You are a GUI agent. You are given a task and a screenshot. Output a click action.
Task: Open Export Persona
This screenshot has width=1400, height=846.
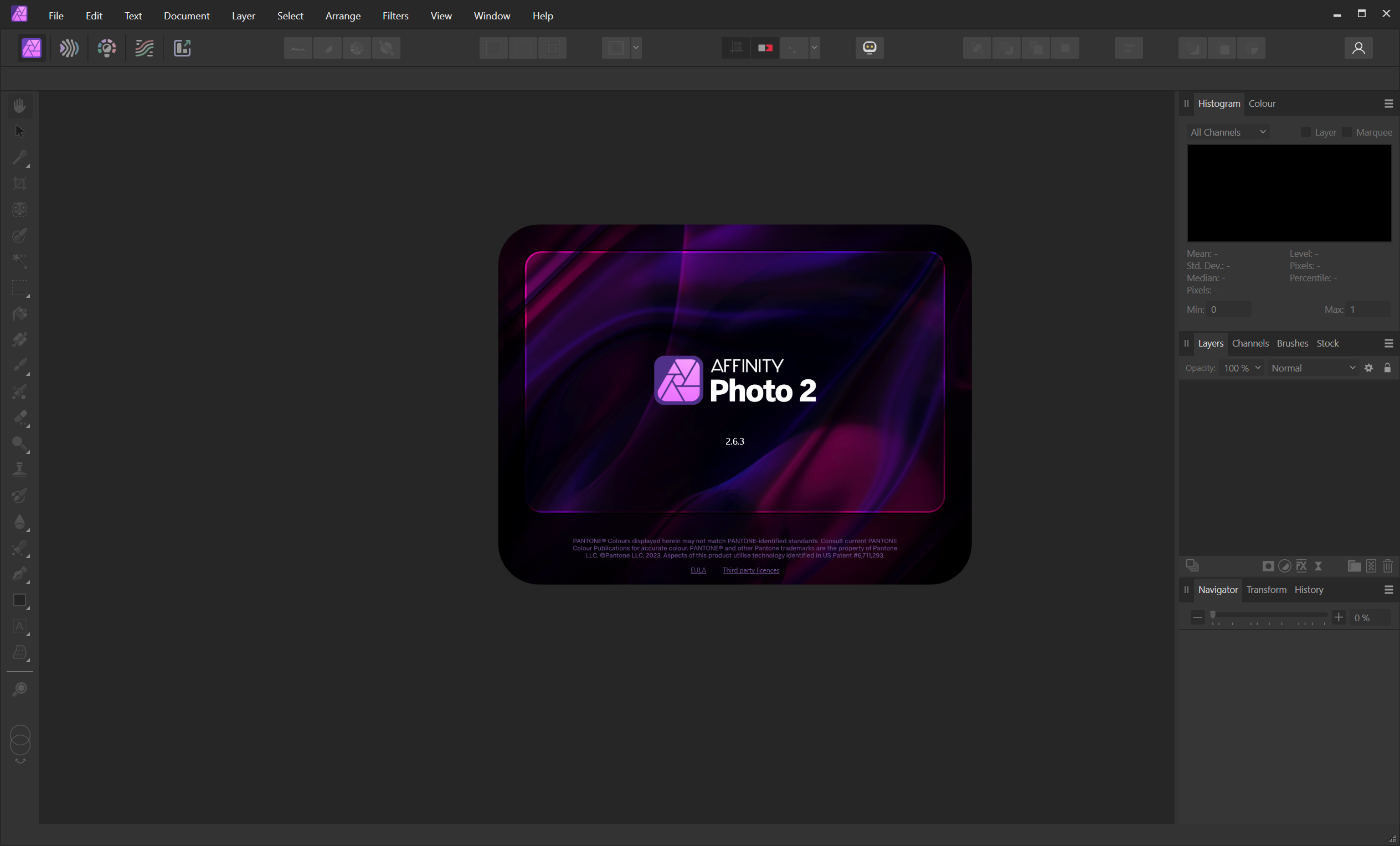pos(182,48)
